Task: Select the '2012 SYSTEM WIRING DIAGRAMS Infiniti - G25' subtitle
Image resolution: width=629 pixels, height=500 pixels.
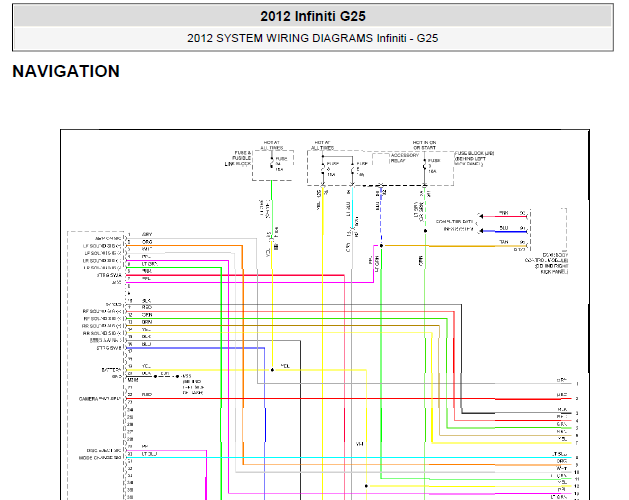Action: pyautogui.click(x=312, y=38)
